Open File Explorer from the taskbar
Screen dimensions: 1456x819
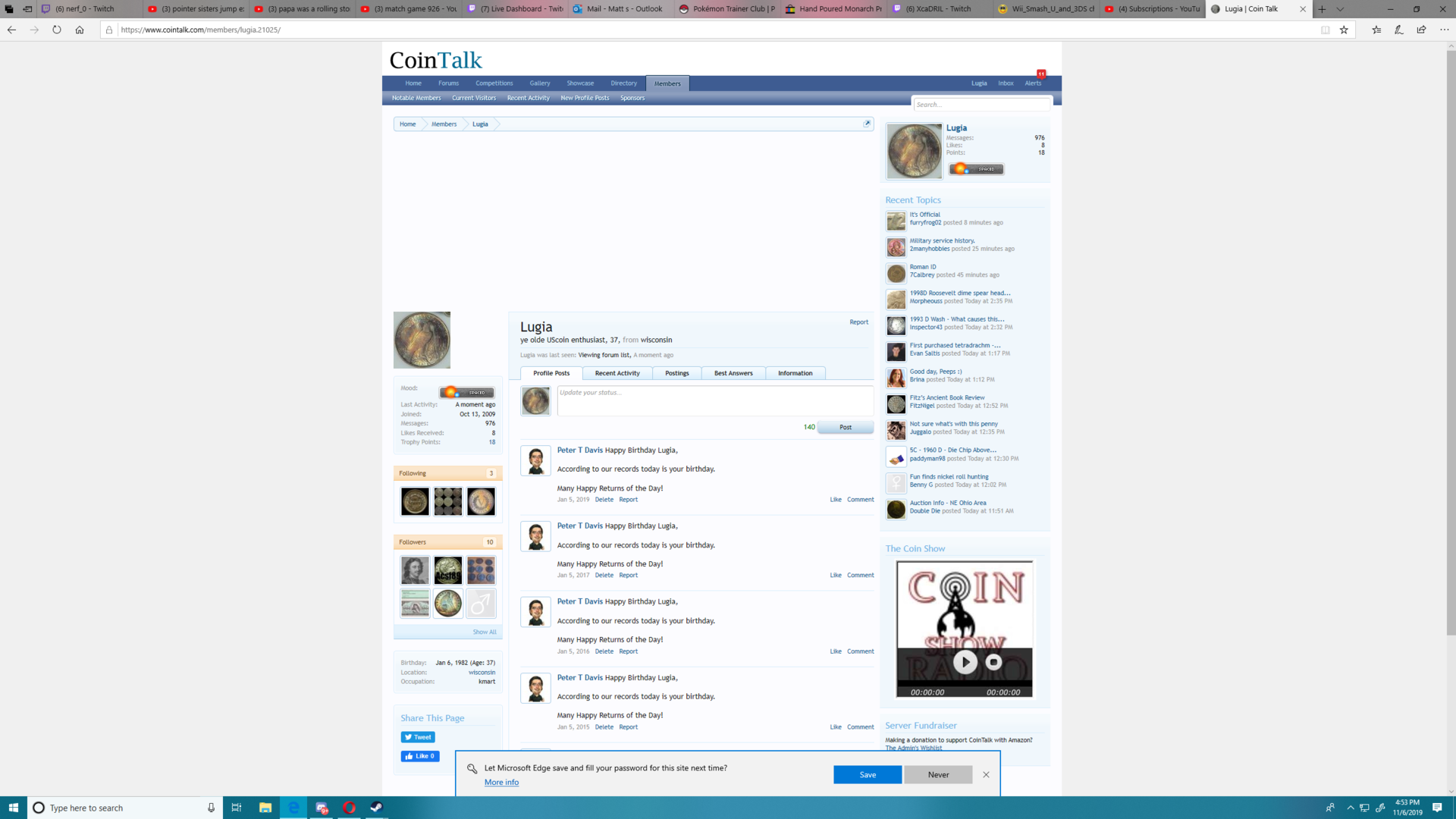(x=265, y=808)
